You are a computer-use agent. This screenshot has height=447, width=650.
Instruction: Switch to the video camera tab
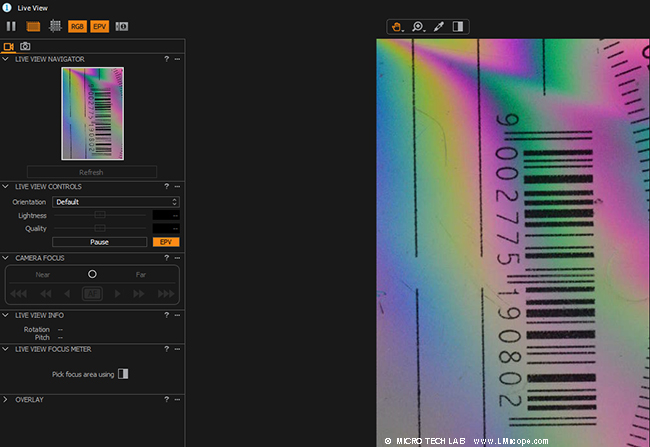[x=9, y=46]
